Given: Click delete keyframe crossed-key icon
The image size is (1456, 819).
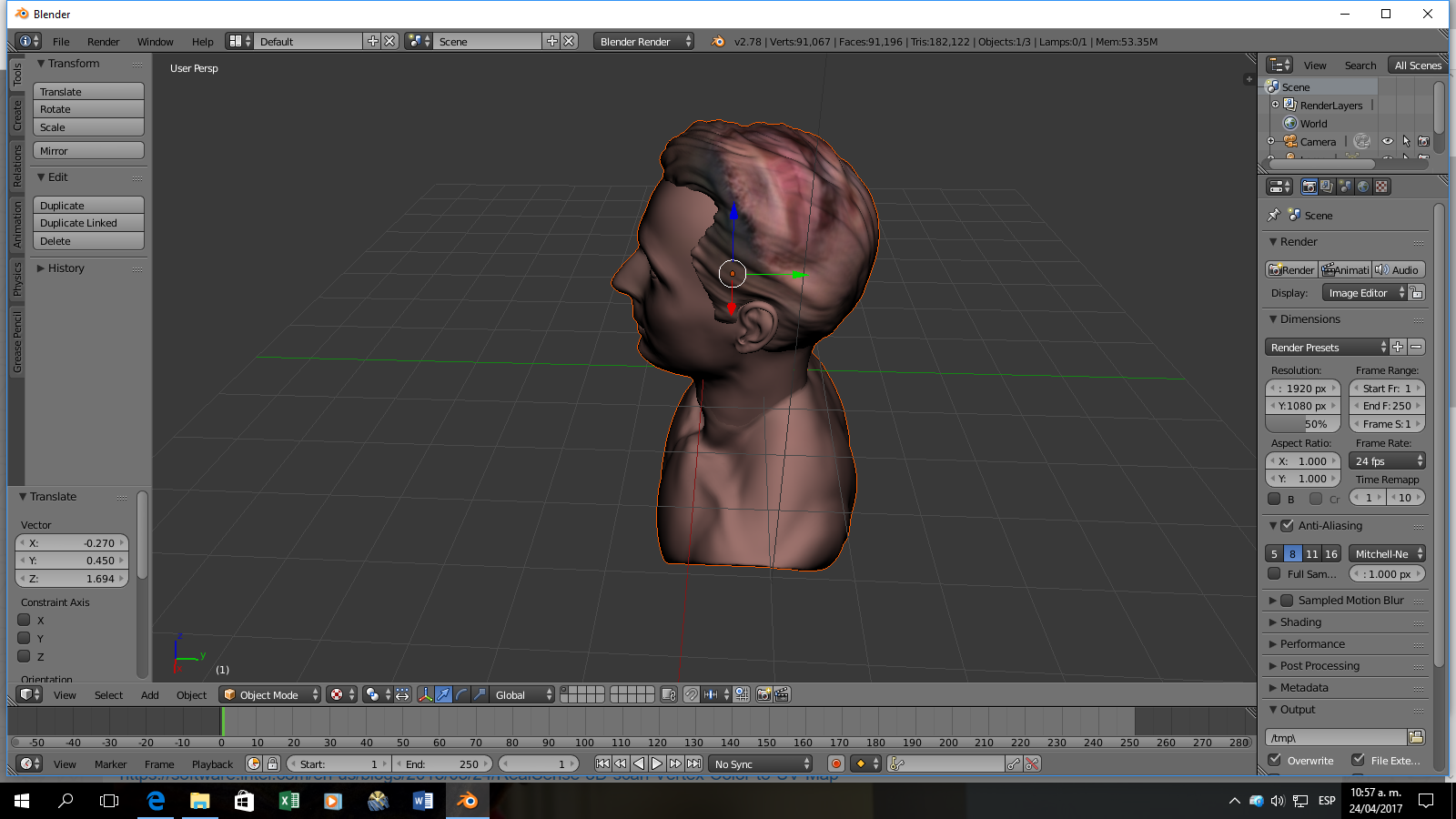Looking at the screenshot, I should [x=1032, y=763].
